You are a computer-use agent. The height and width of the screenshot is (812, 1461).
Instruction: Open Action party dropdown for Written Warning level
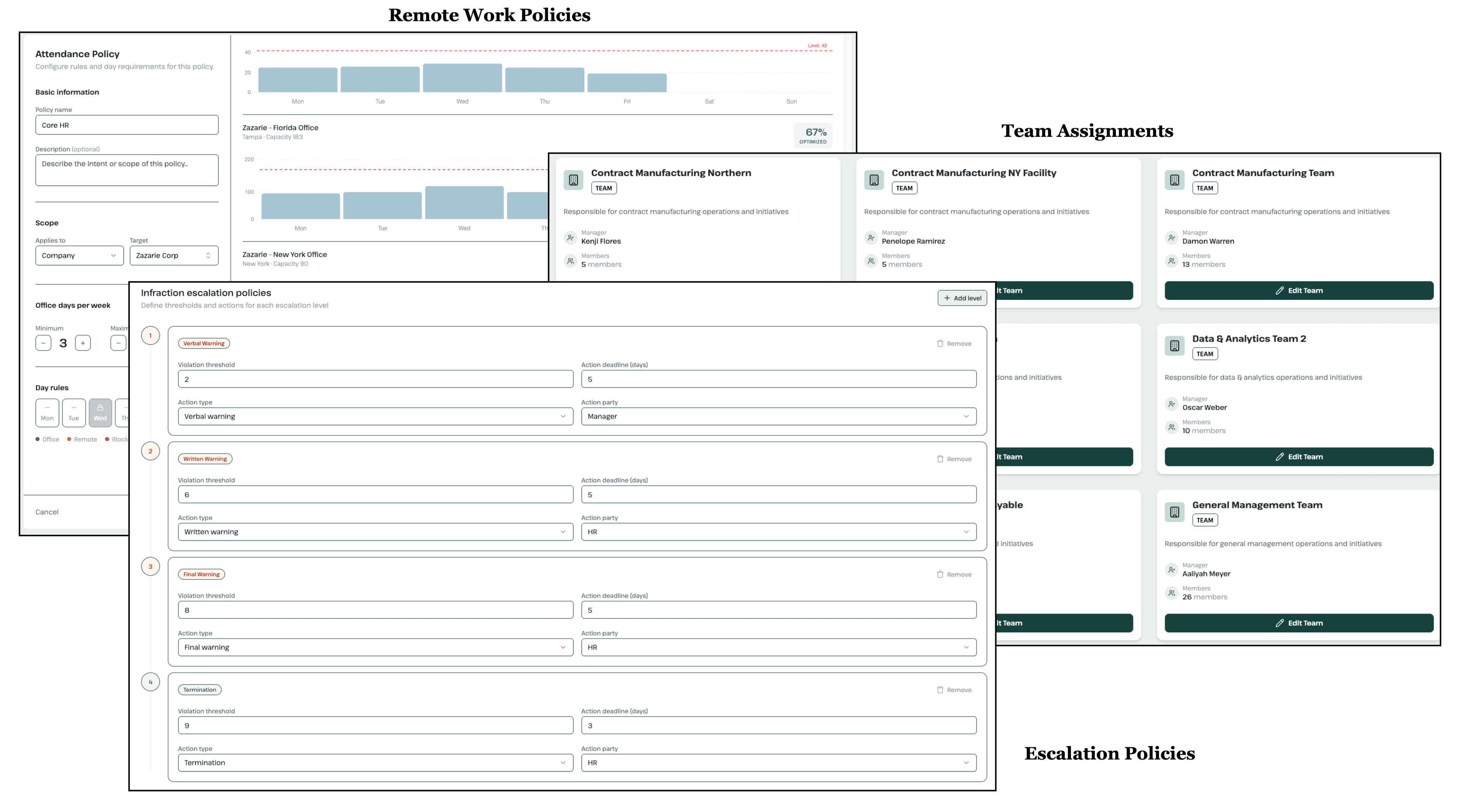(779, 531)
